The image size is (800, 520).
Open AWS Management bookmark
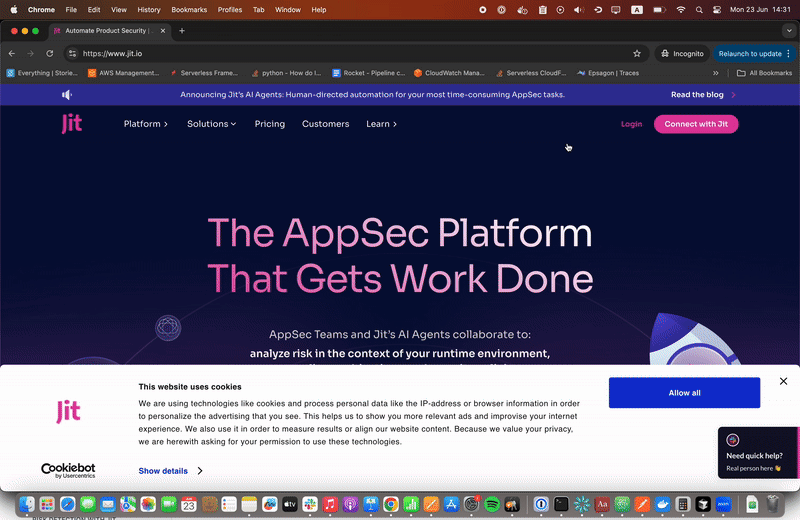pos(123,73)
